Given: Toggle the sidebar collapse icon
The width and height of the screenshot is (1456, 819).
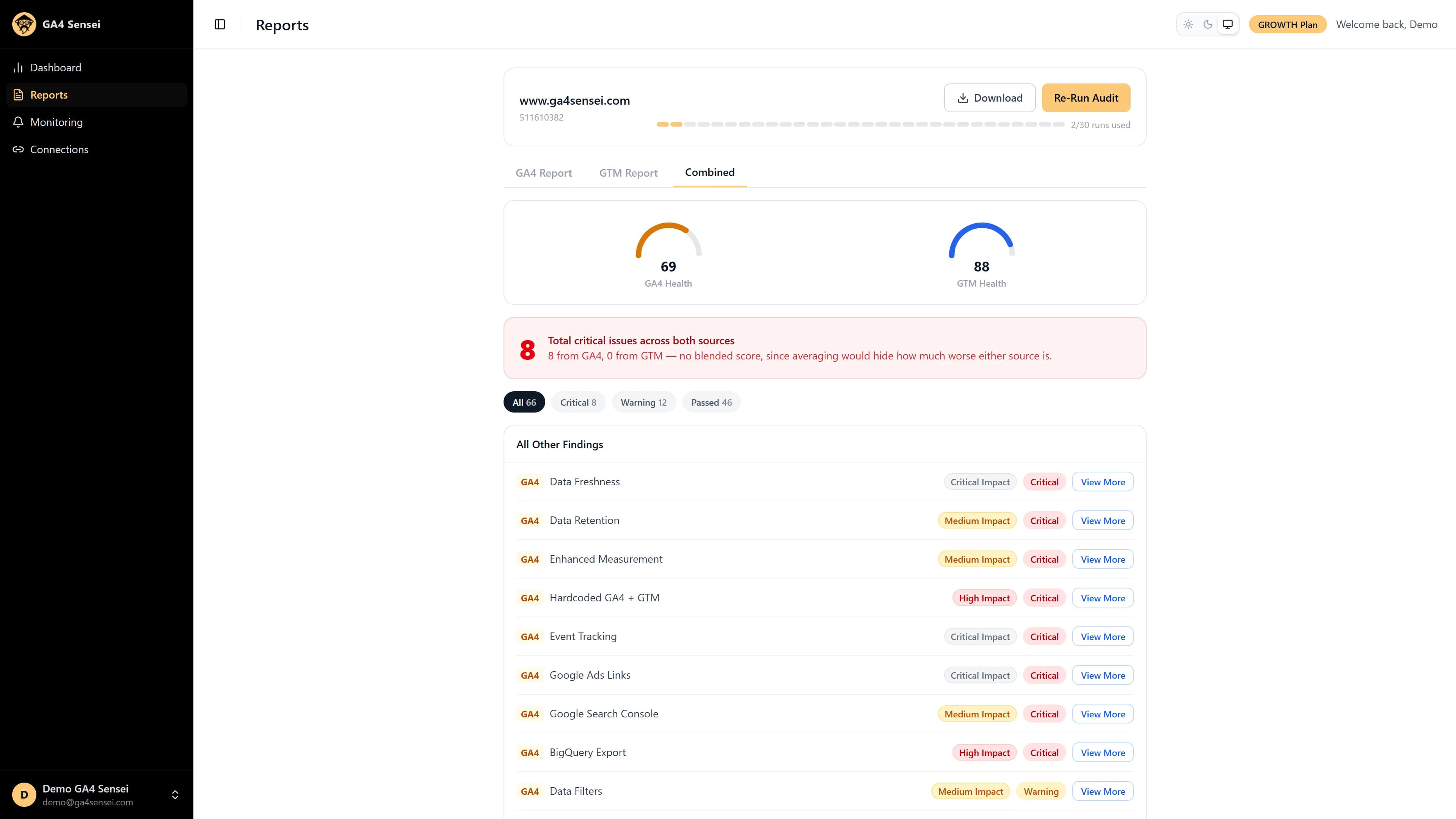Looking at the screenshot, I should [x=220, y=24].
